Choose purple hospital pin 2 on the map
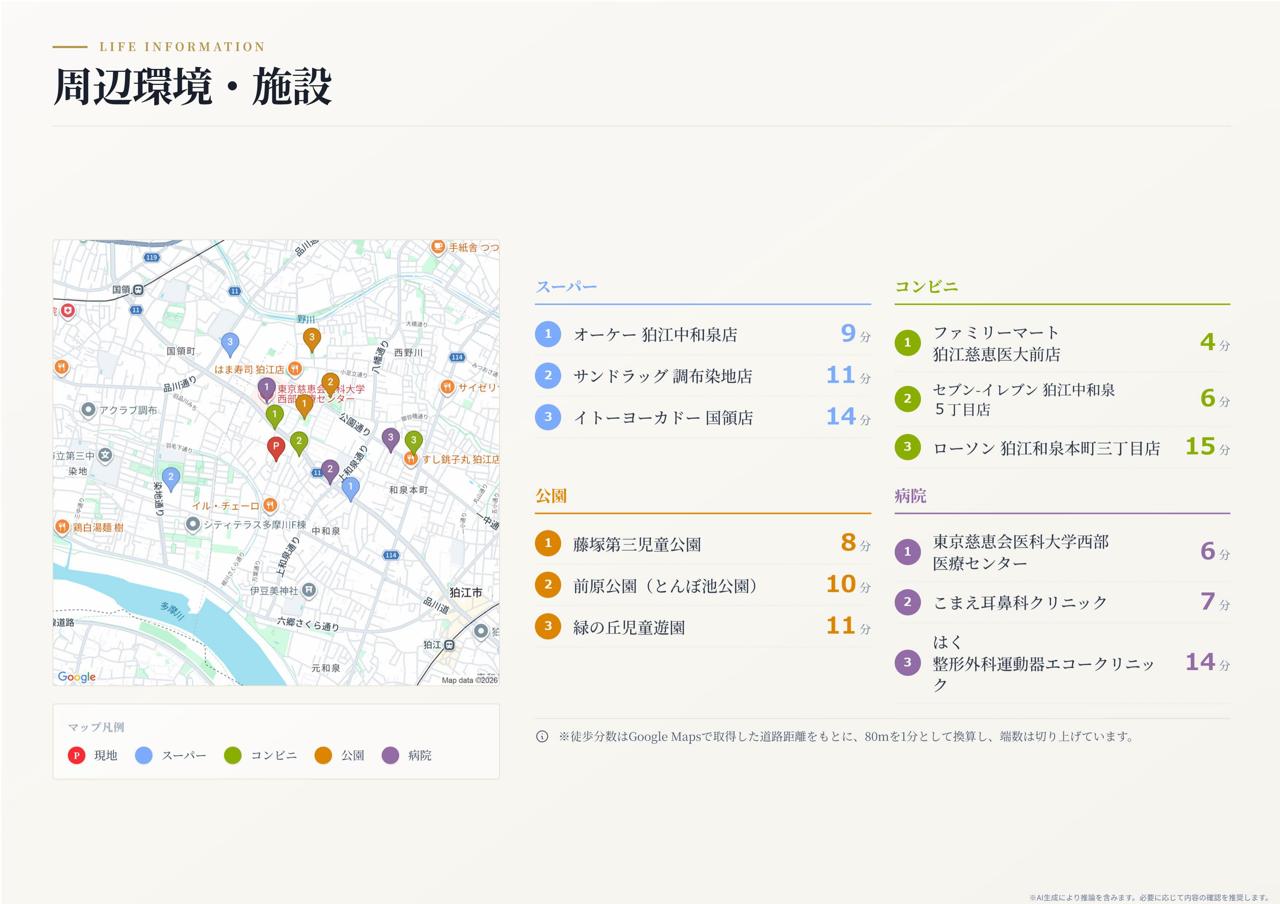Viewport: 1280px width, 904px height. click(330, 470)
